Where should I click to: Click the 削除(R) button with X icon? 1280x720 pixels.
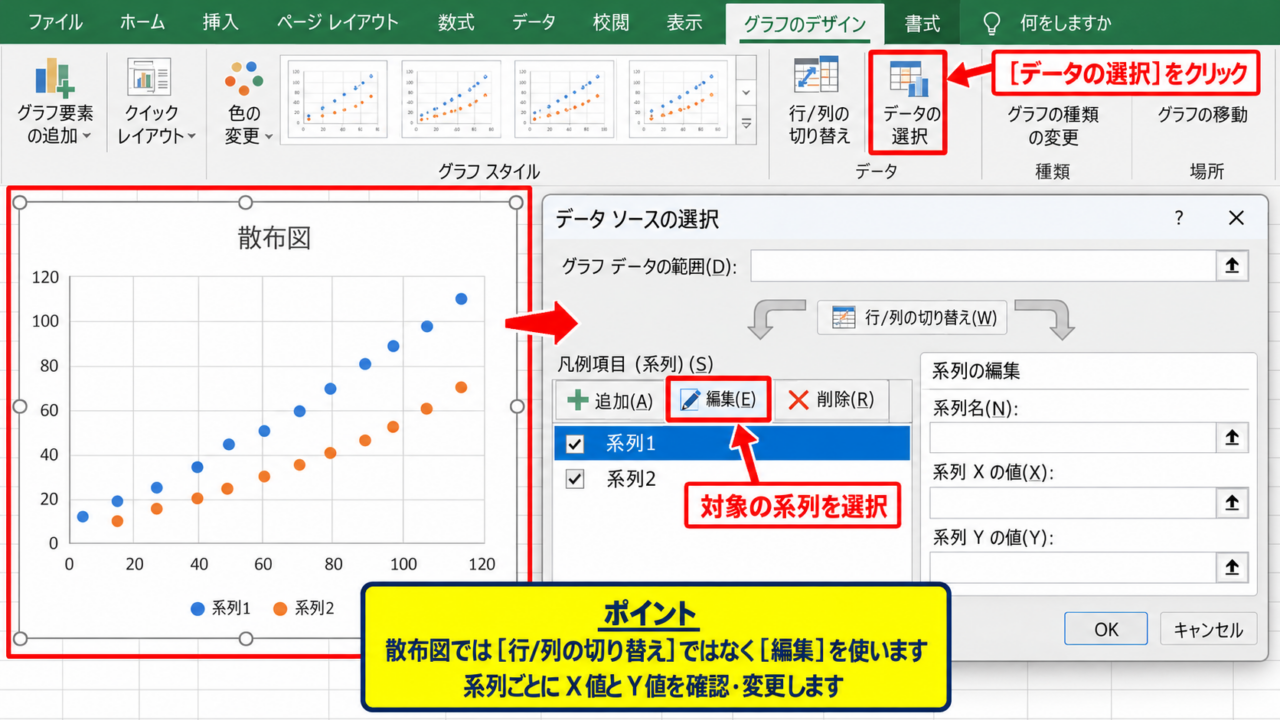point(831,400)
